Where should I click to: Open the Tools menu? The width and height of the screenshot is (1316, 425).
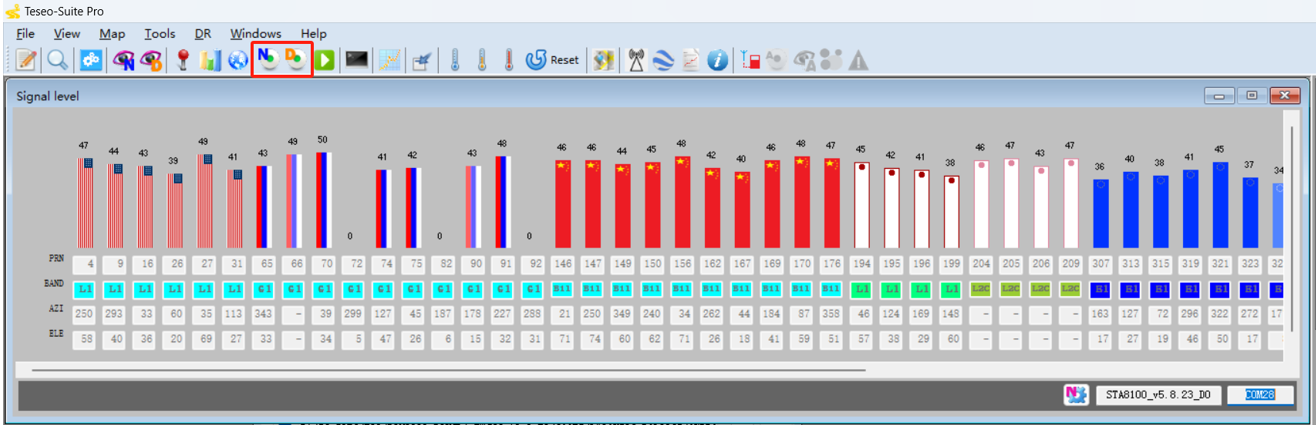(x=159, y=34)
